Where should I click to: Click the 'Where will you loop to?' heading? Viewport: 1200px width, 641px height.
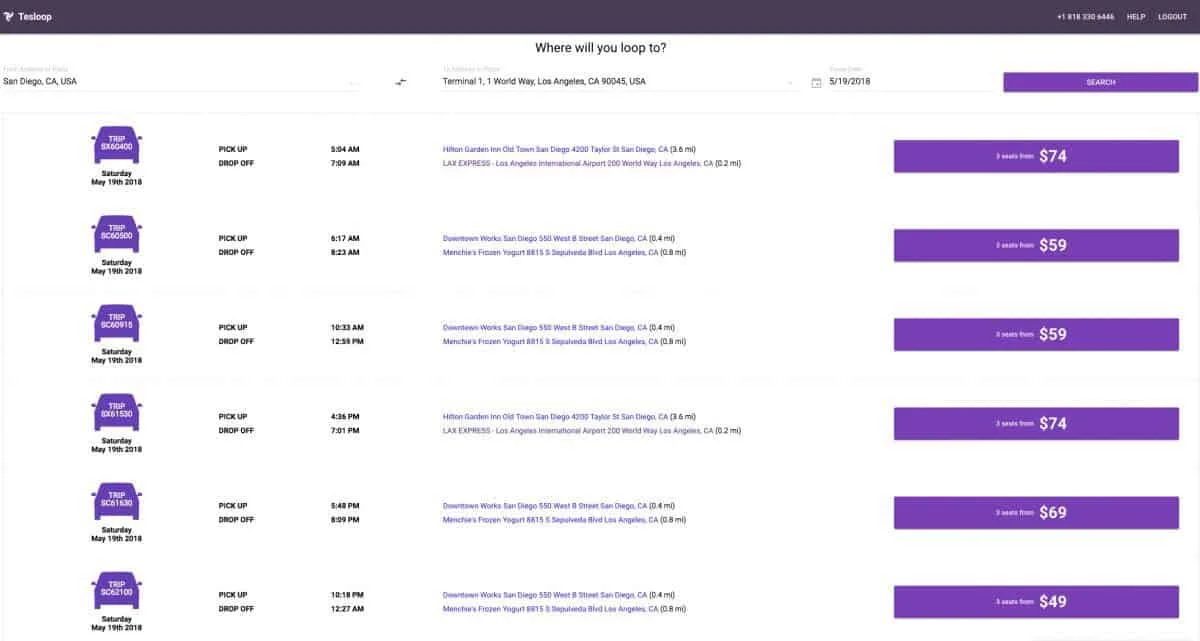600,48
